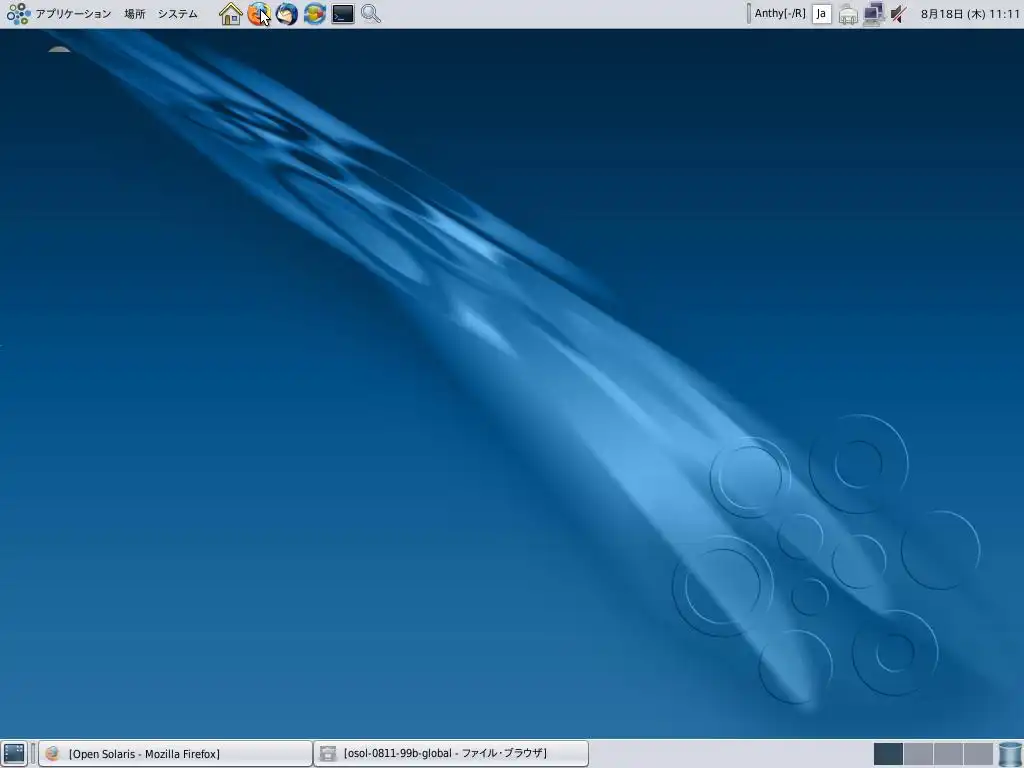Launch Thunderbird mail client from panel
1024x768 pixels.
(287, 14)
